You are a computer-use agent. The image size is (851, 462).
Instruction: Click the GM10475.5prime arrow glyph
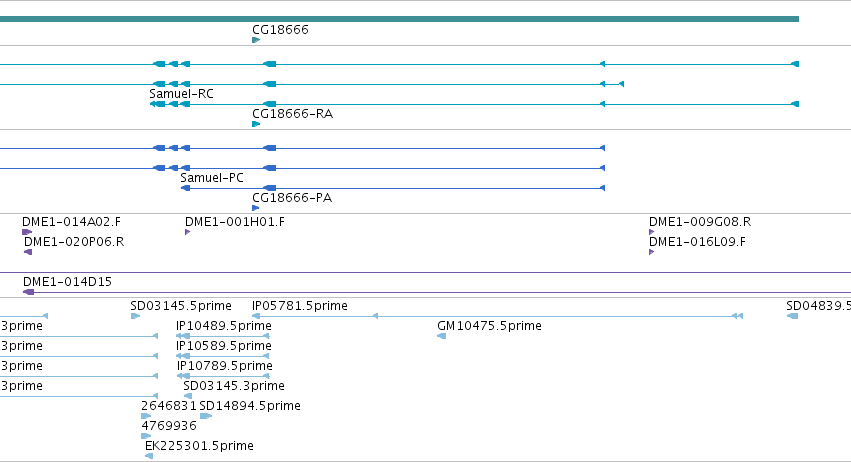click(x=441, y=336)
